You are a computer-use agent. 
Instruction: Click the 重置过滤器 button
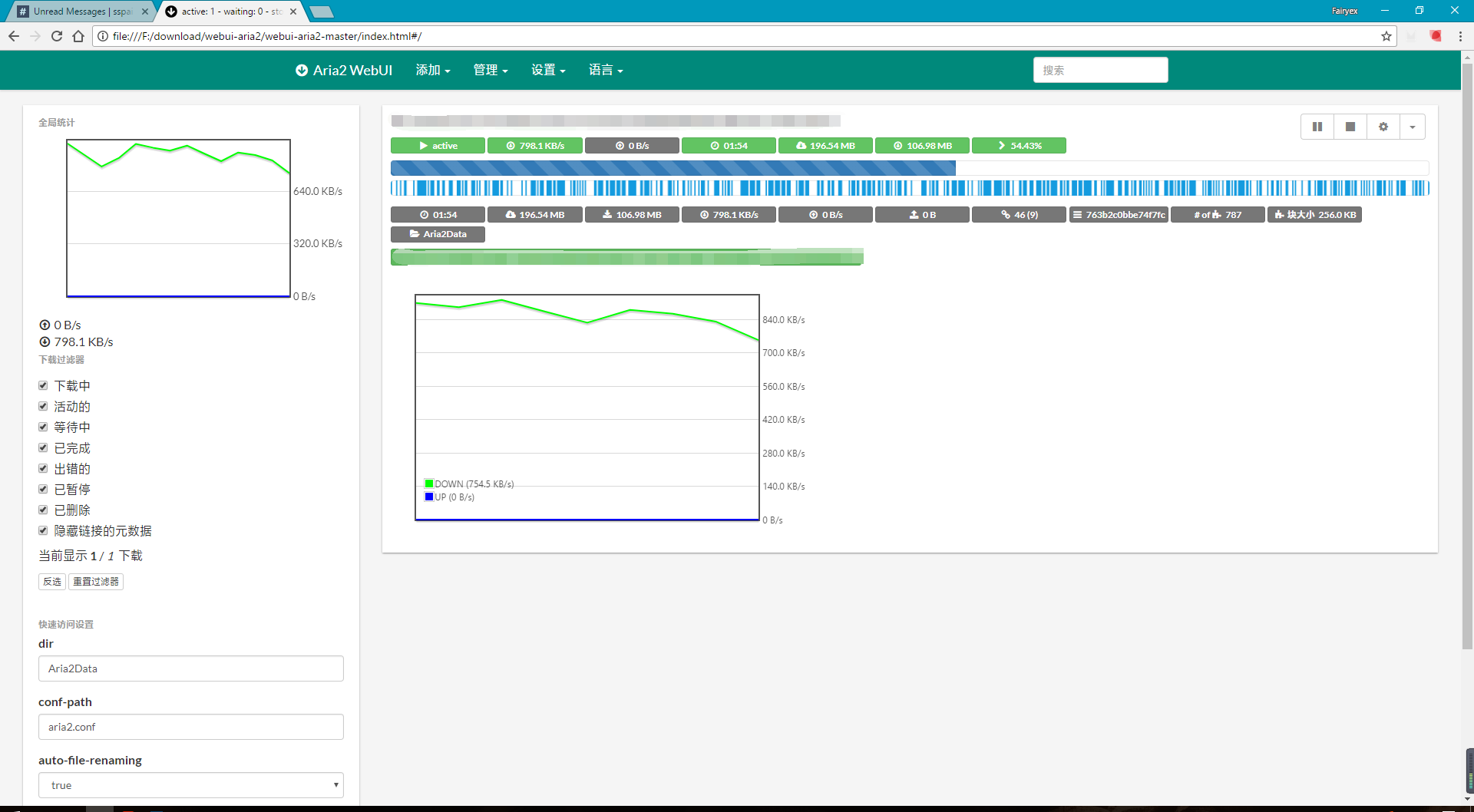(x=96, y=582)
